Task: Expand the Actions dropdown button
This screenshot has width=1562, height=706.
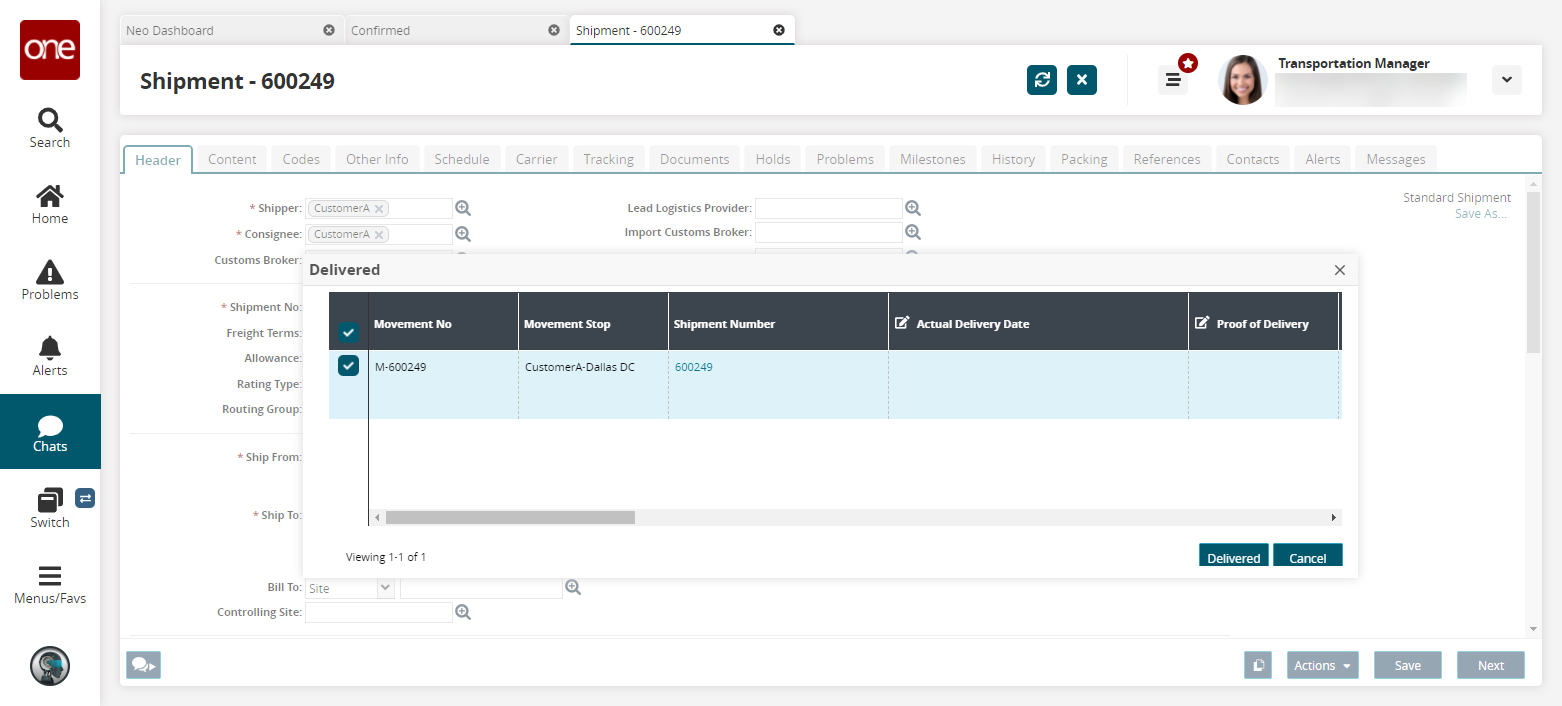Action: click(x=1321, y=665)
